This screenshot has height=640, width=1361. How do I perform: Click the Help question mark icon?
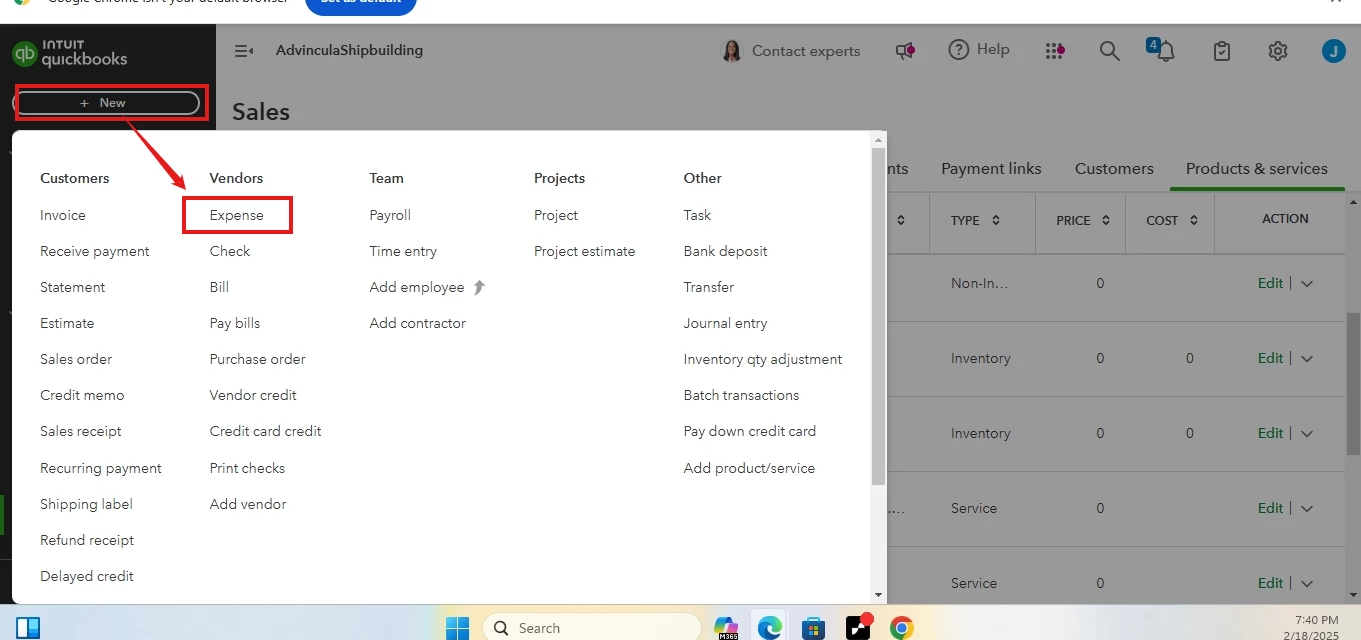959,50
